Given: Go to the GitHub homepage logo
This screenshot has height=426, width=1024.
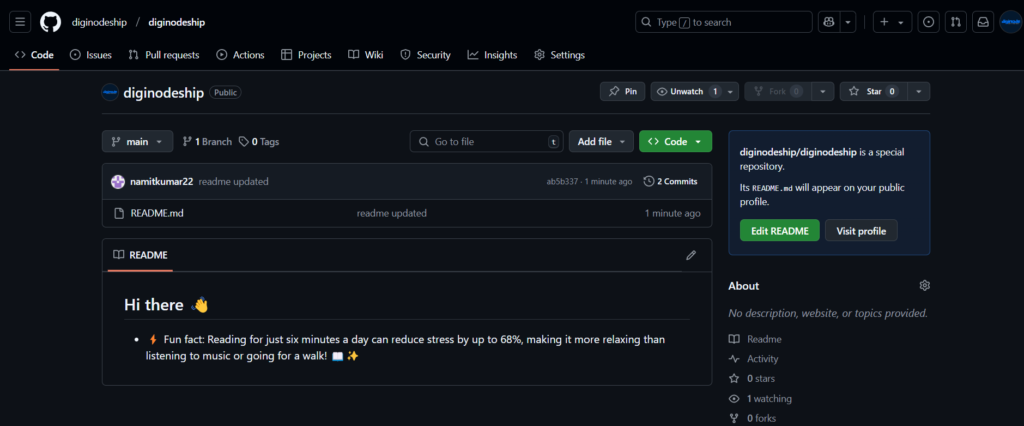Looking at the screenshot, I should (50, 22).
